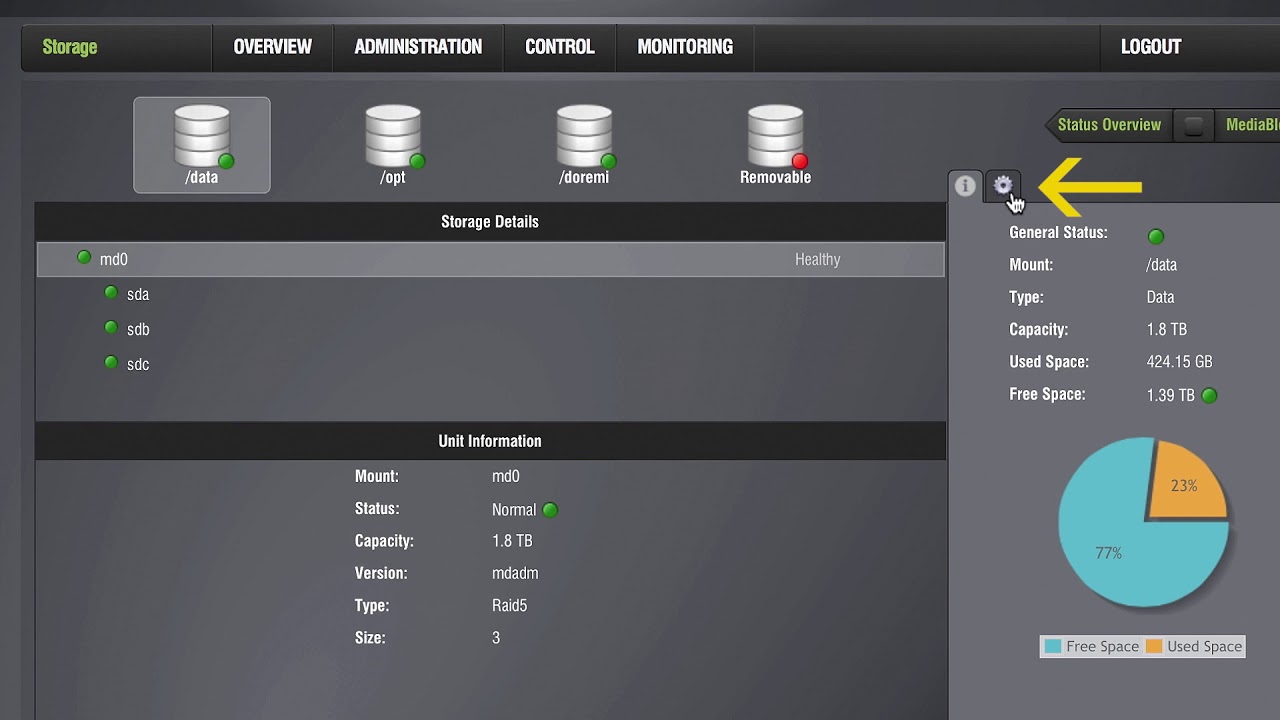
Task: Click the 1.39 TB free space value
Action: 1170,395
